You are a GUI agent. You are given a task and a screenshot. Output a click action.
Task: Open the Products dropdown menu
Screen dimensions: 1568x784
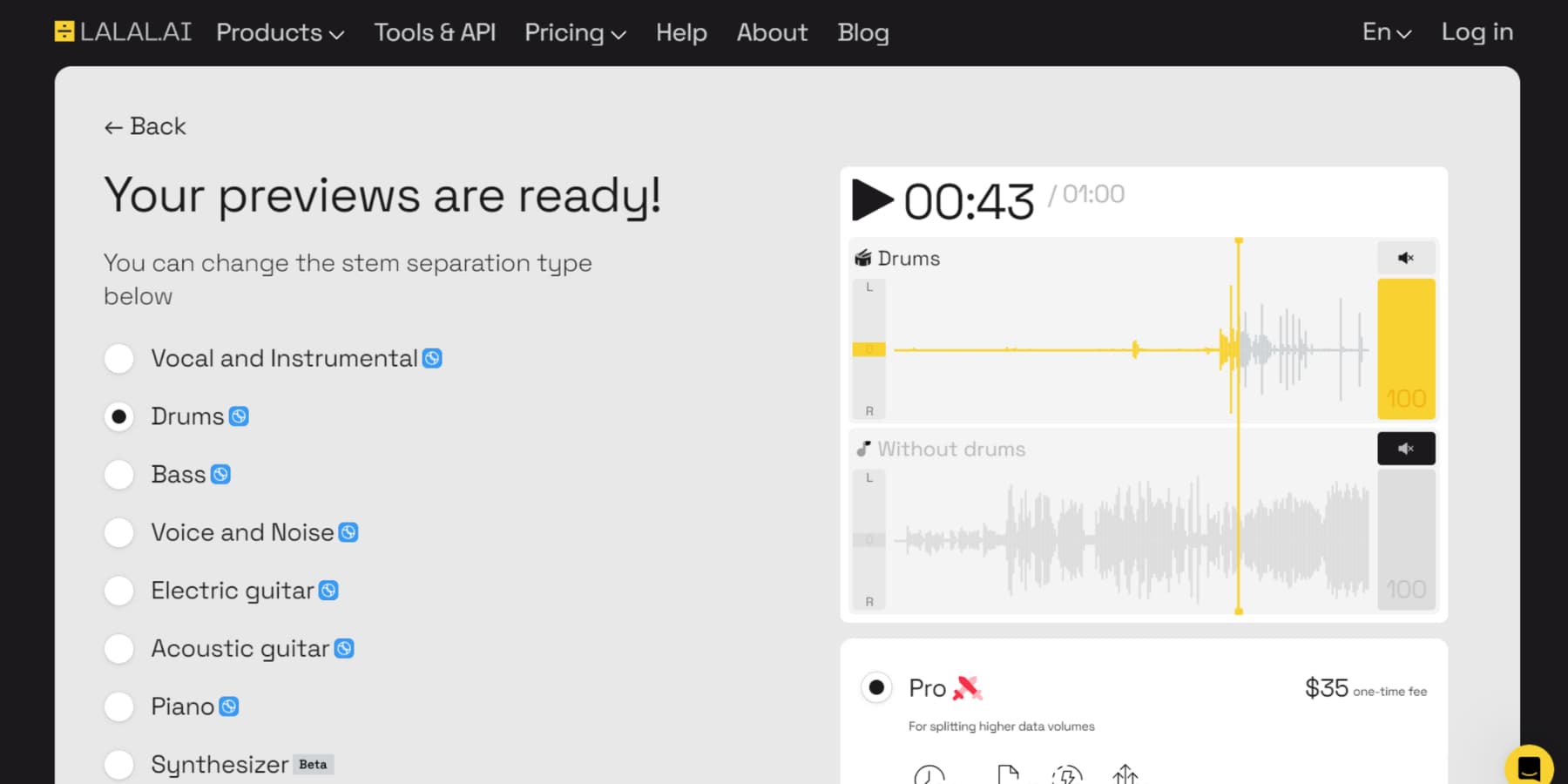coord(279,32)
